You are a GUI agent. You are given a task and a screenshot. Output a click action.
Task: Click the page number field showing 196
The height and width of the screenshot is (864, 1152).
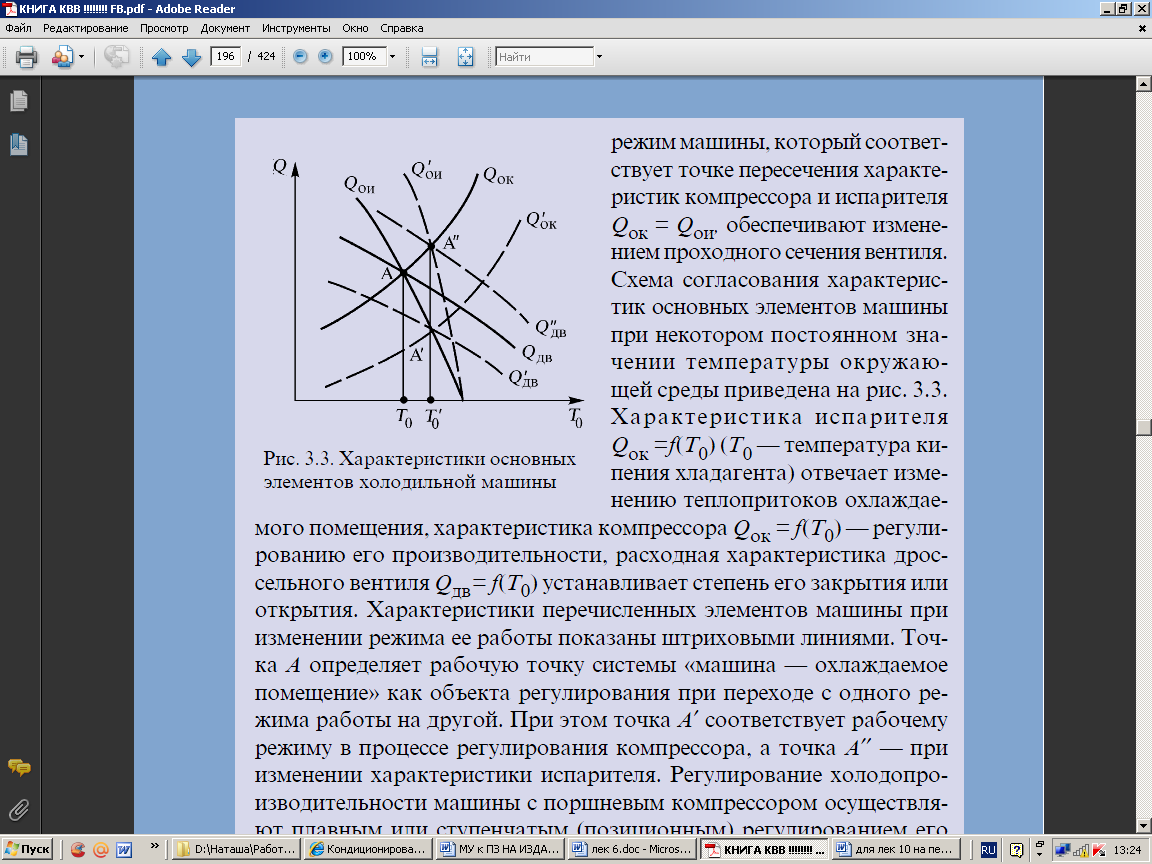pyautogui.click(x=226, y=56)
